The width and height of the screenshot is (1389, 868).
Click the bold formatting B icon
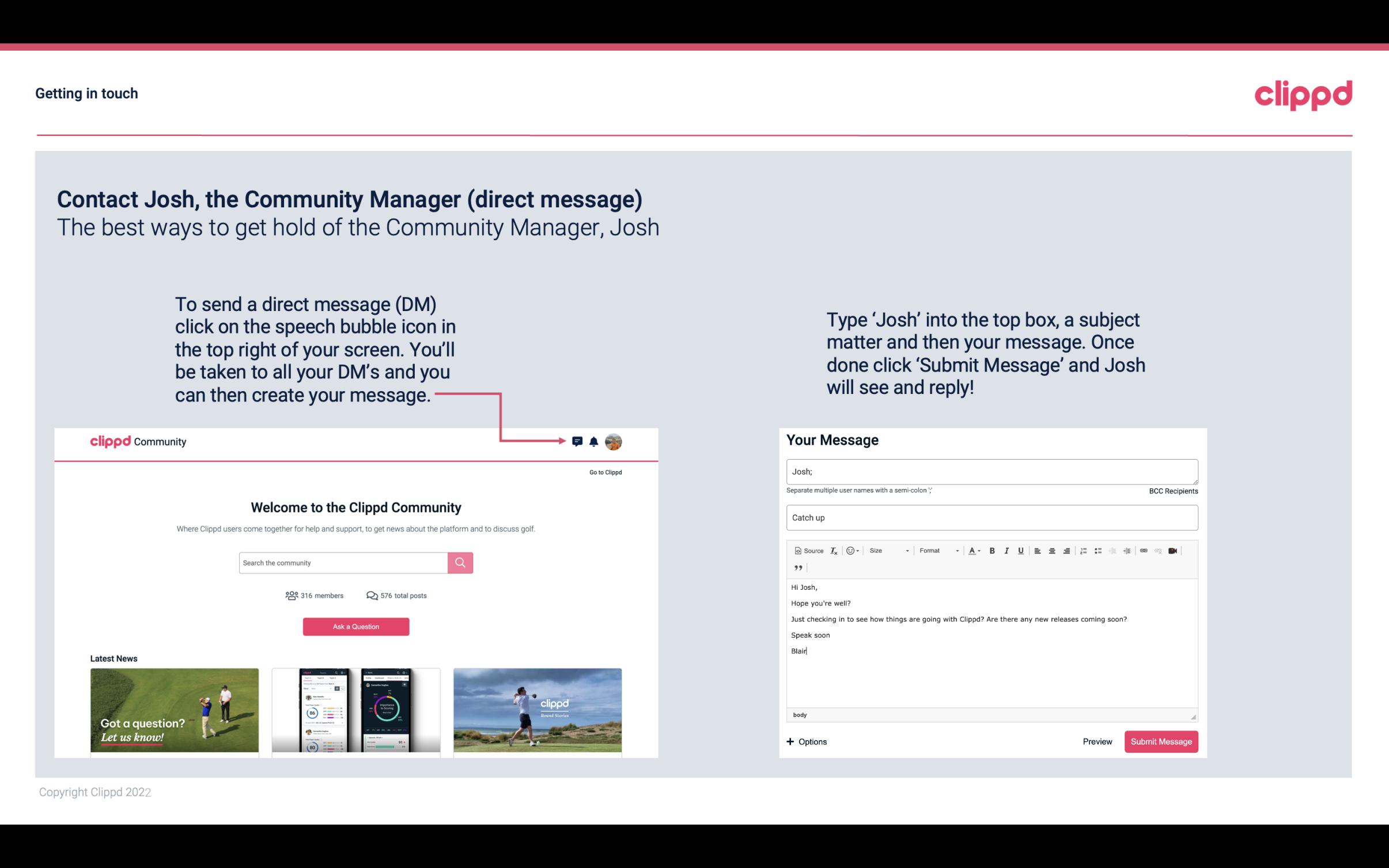coord(992,550)
